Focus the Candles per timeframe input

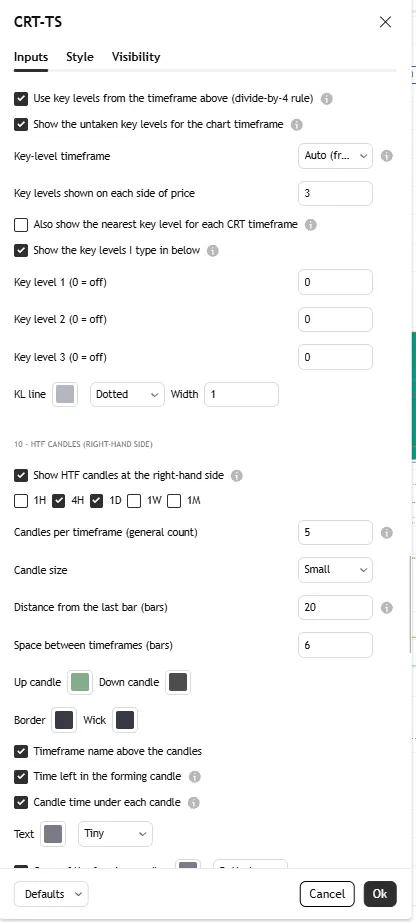pyautogui.click(x=335, y=533)
